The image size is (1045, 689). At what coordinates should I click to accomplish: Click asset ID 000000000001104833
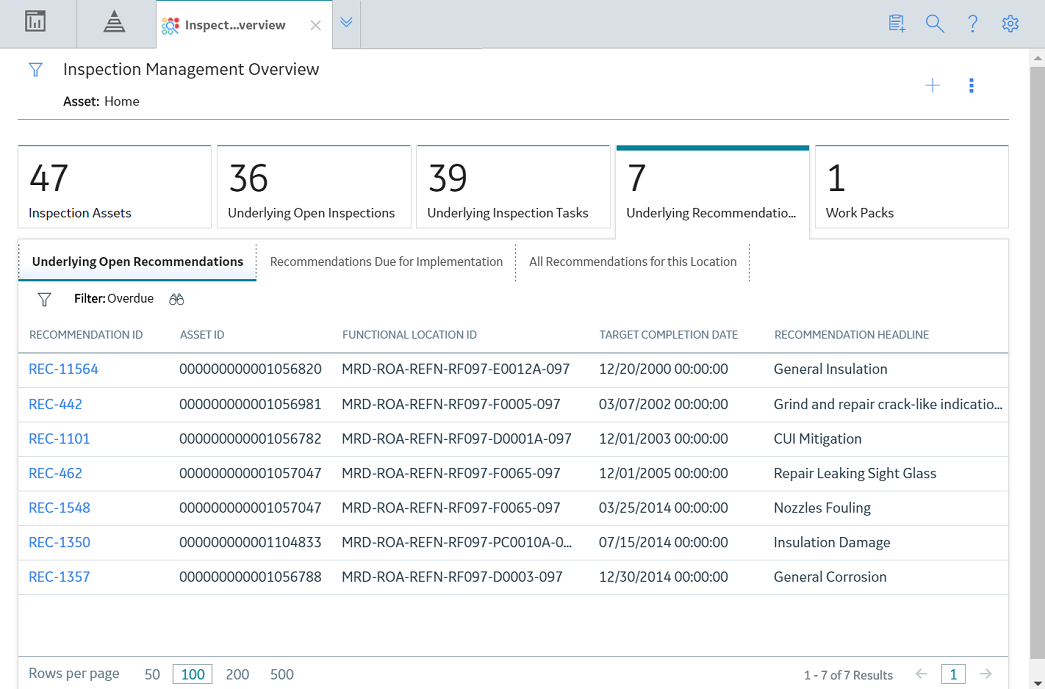click(x=251, y=542)
